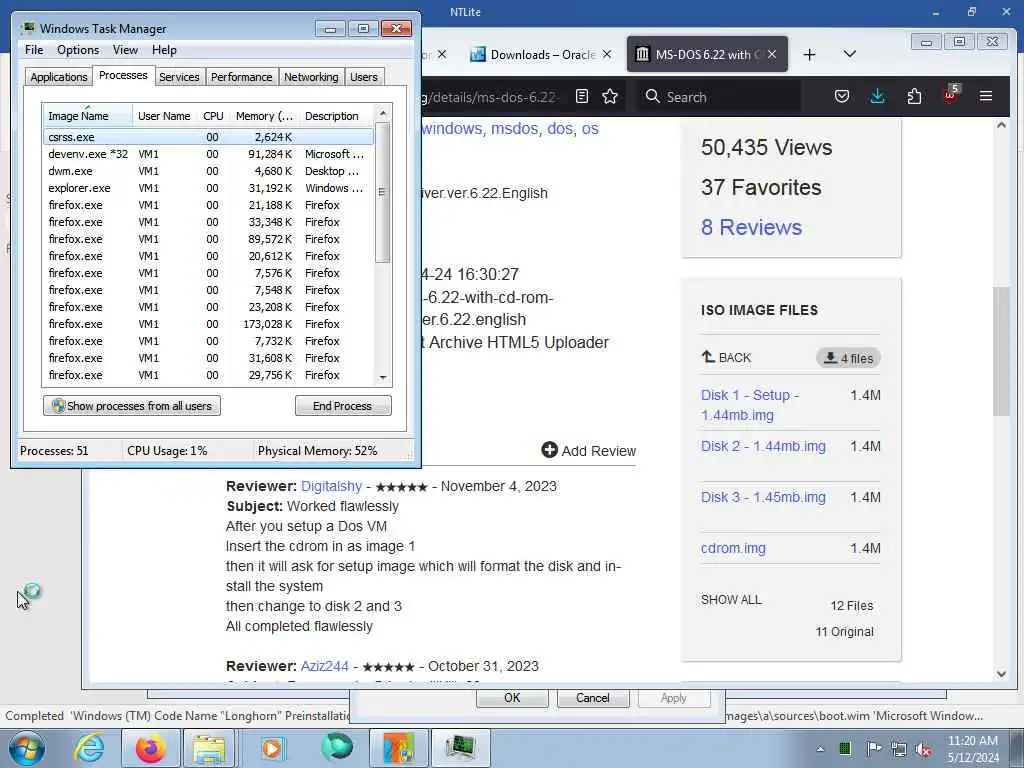Open Action Center flag tray icon
Screen dimensions: 1024x768
pos(874,748)
